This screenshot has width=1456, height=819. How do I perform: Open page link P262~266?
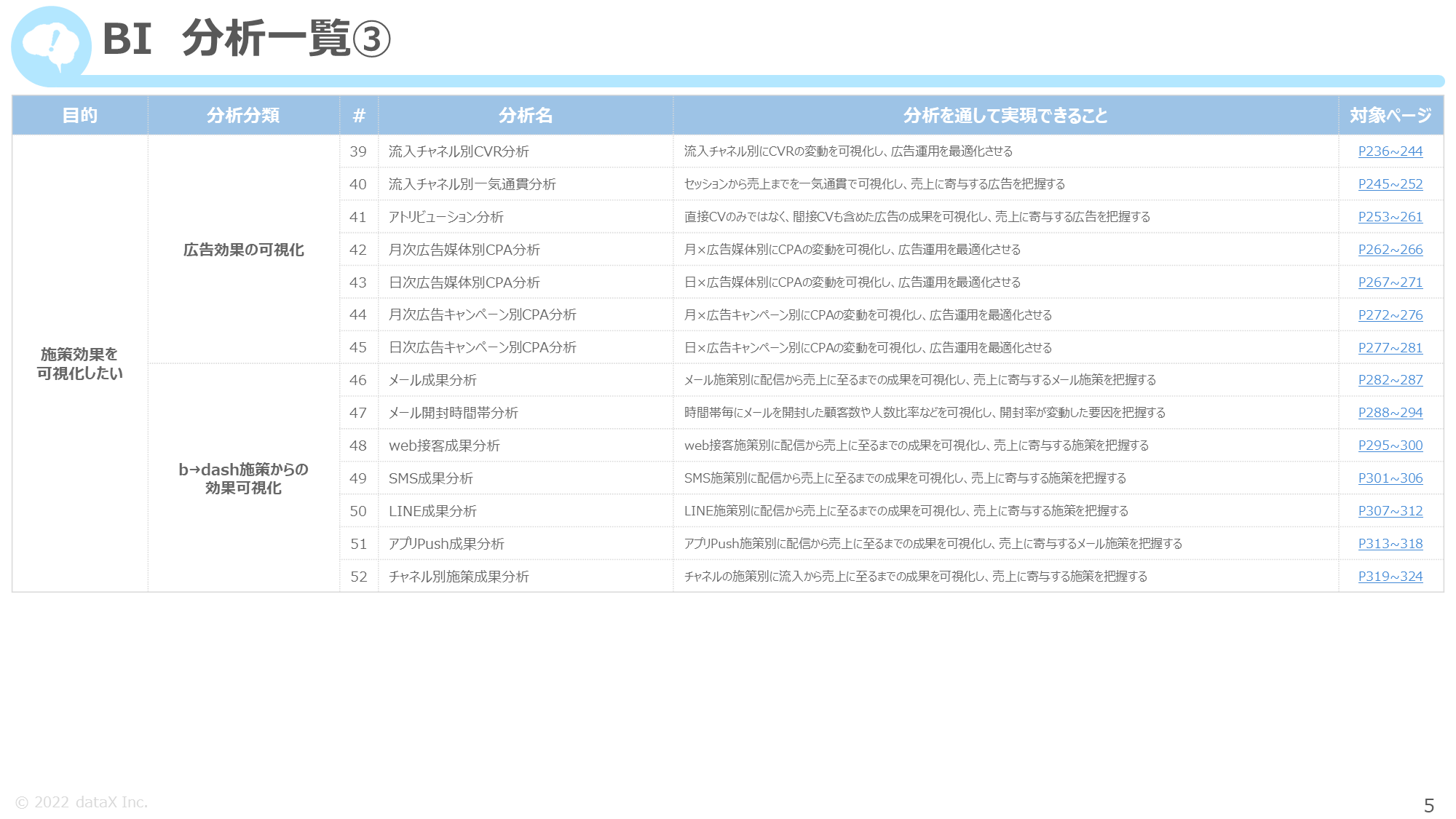1390,250
